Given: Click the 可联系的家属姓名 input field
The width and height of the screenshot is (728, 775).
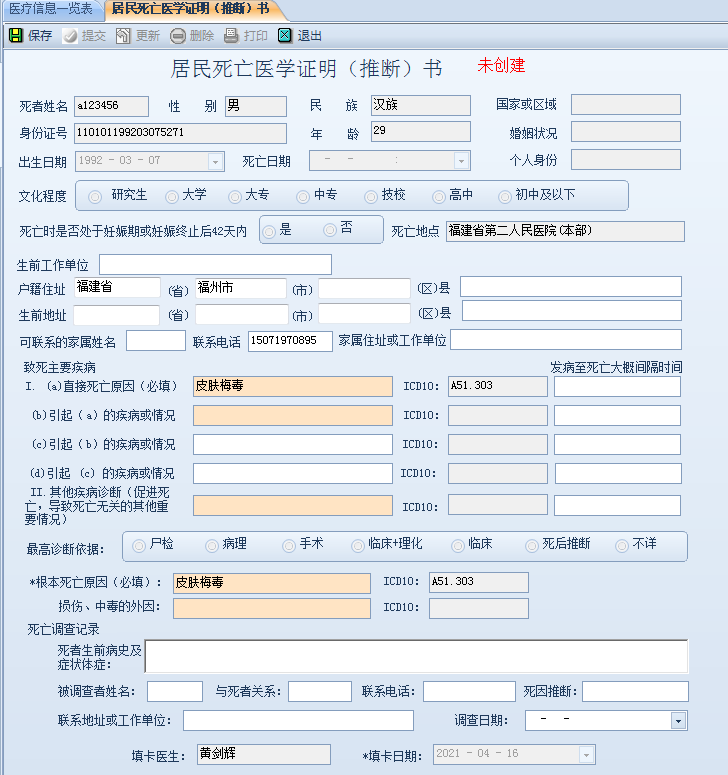Looking at the screenshot, I should [x=156, y=341].
